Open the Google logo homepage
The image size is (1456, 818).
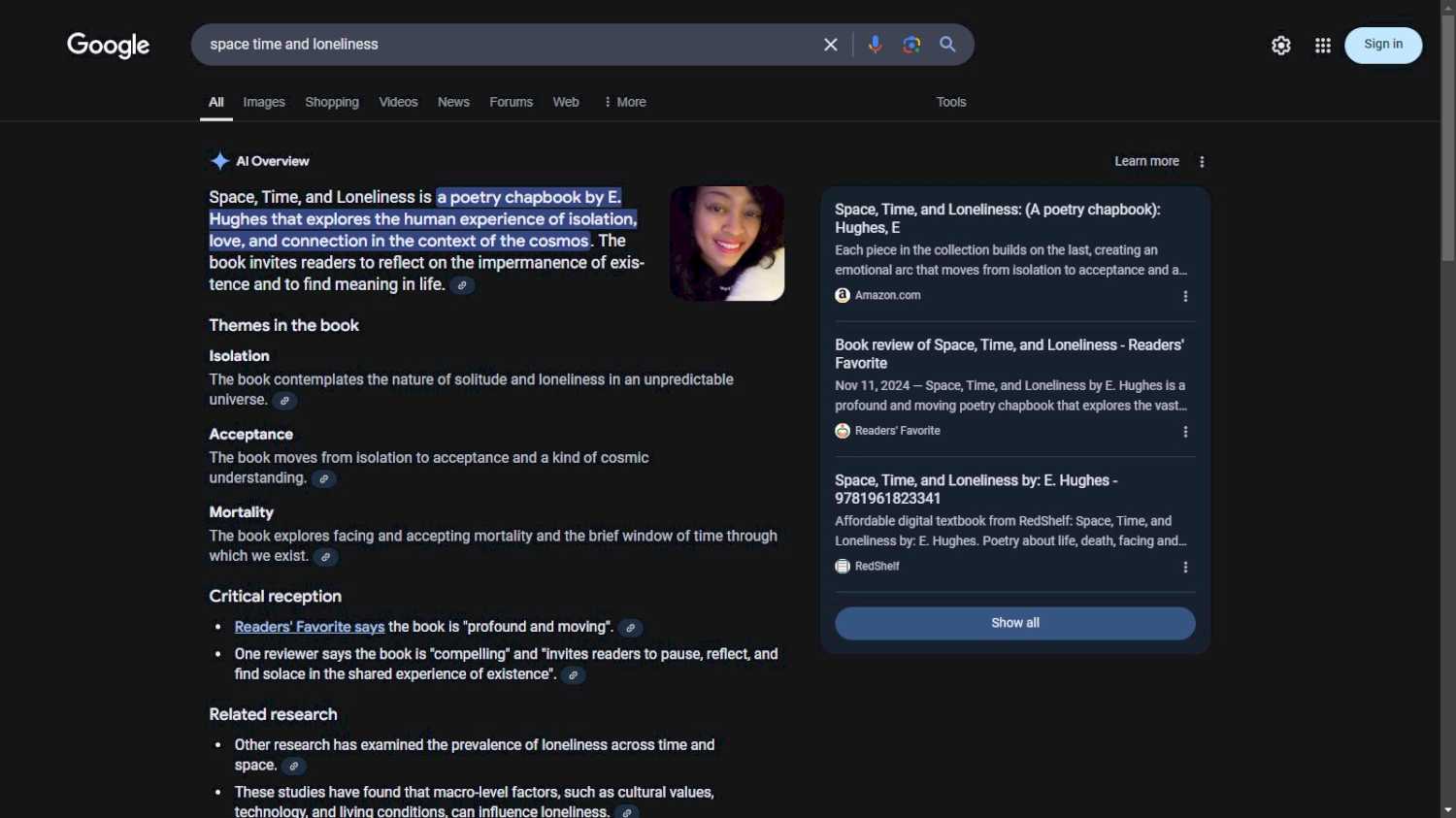point(108,45)
